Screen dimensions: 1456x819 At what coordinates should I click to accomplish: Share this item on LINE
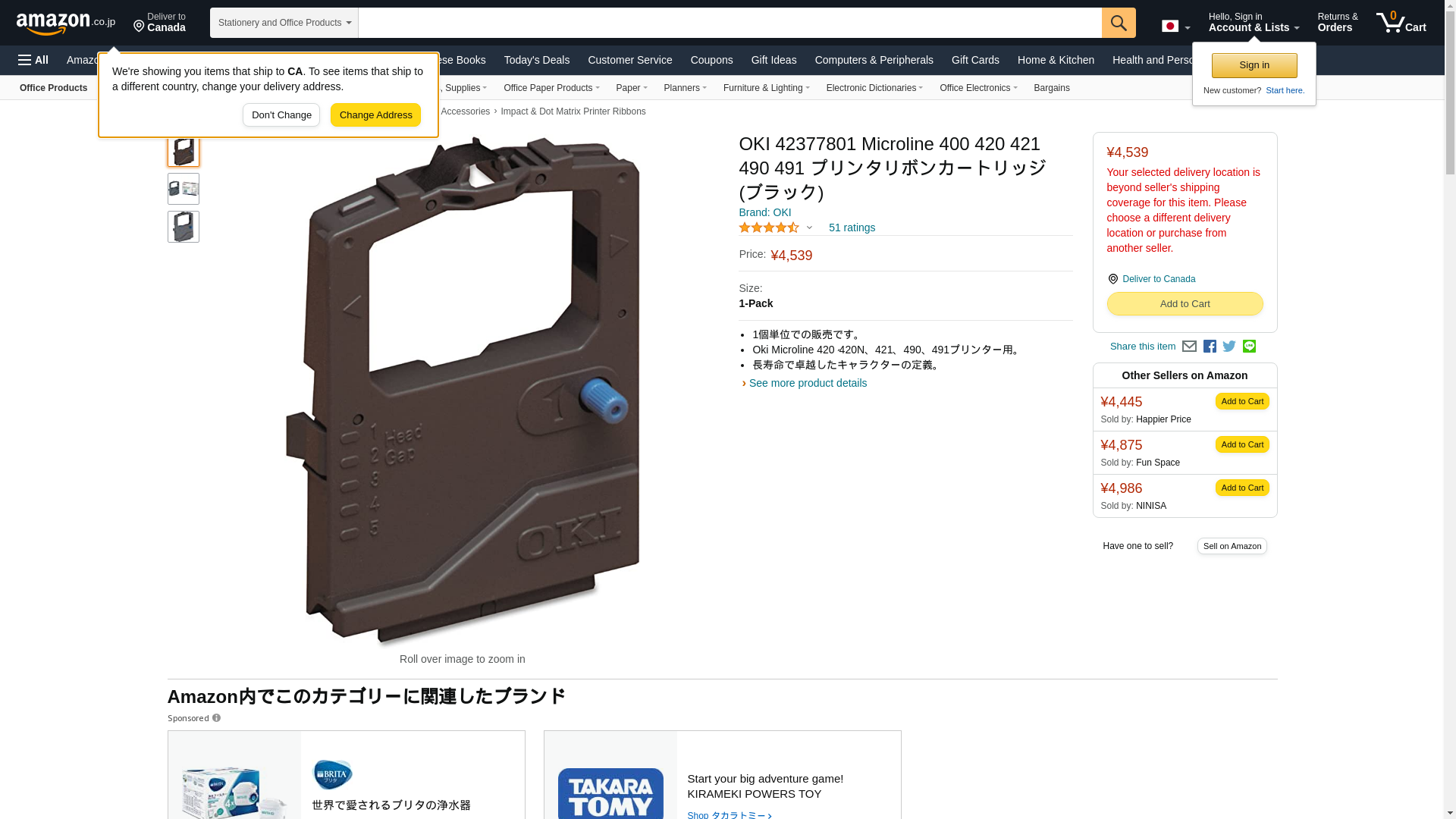point(1249,347)
